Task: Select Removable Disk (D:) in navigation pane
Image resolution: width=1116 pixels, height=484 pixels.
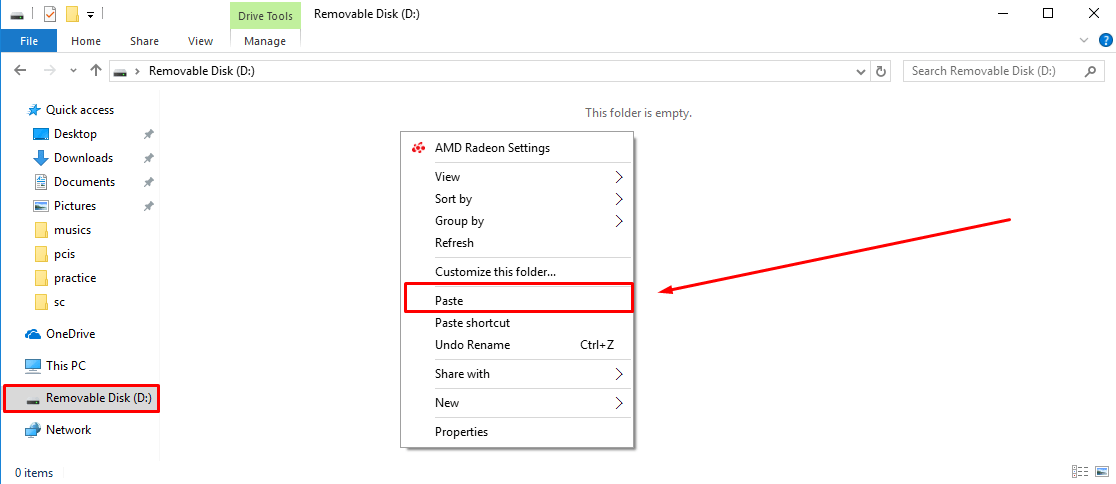Action: (98, 398)
